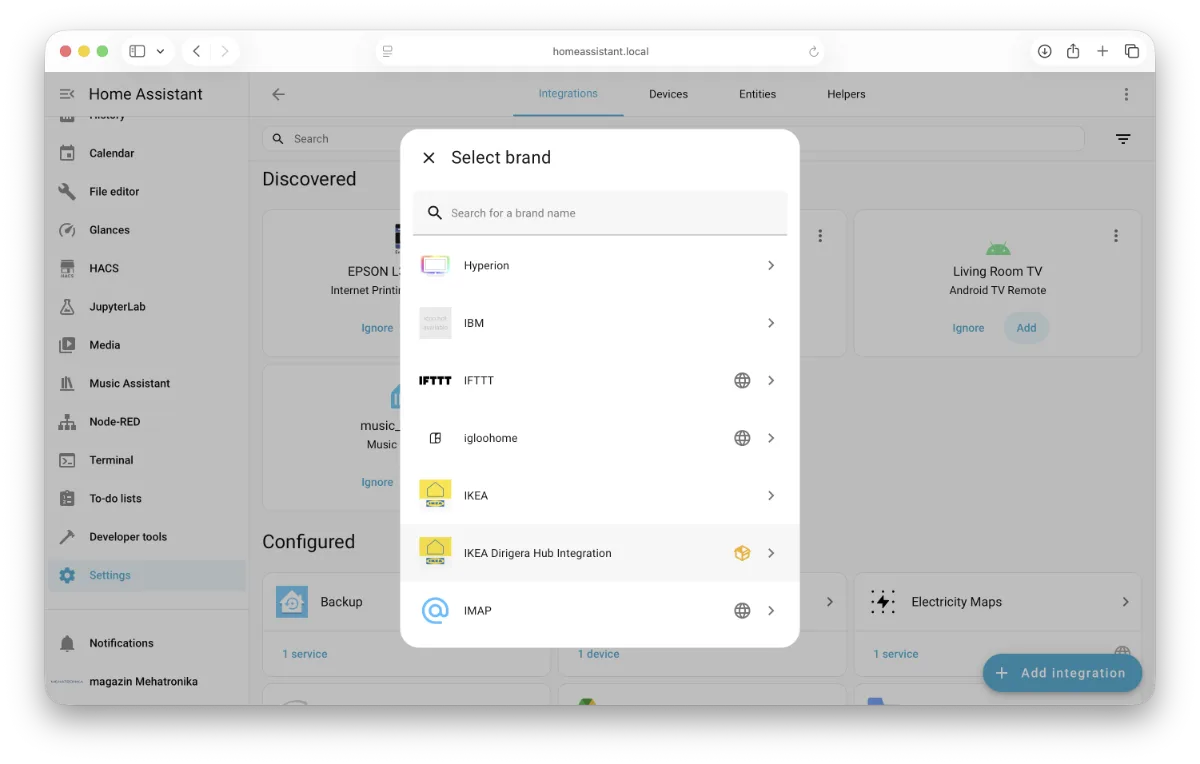Expand the Hyperion brand entry
This screenshot has width=1200, height=764.
click(770, 266)
